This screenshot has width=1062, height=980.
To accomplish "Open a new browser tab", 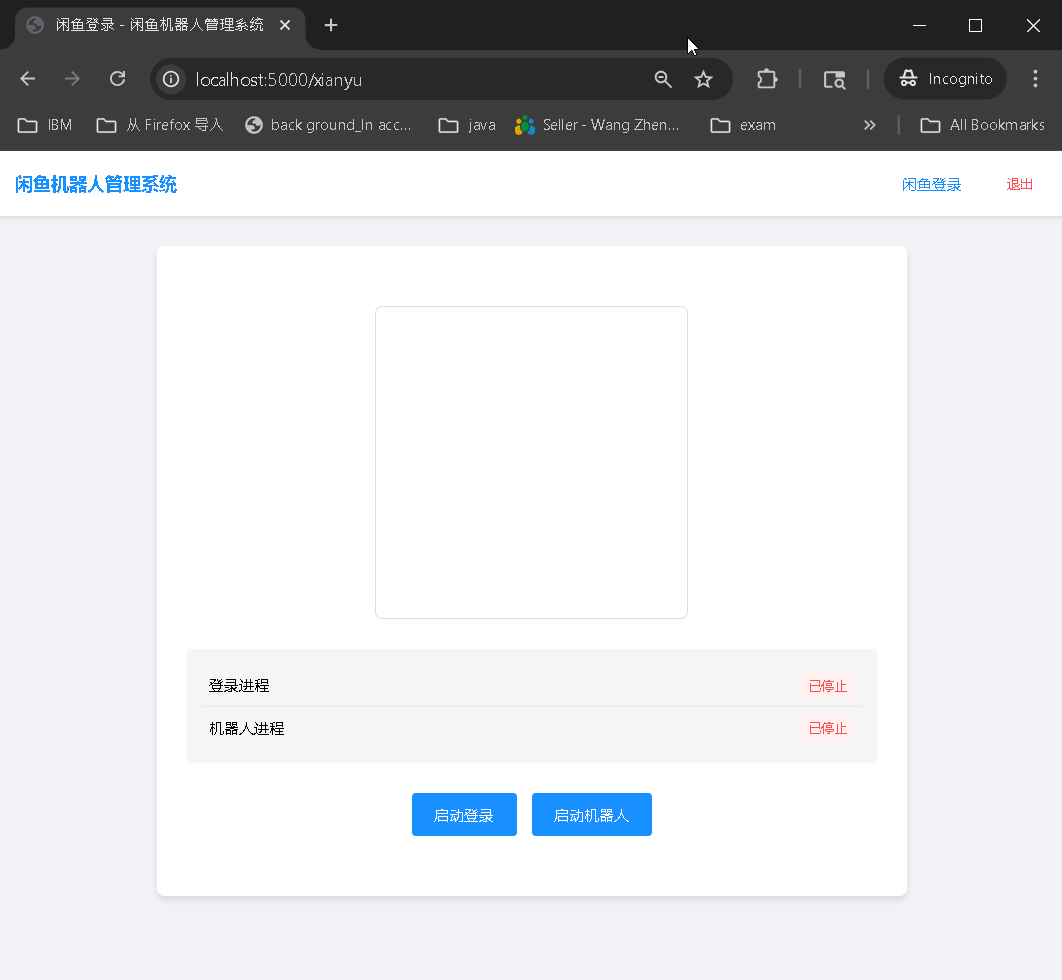I will point(330,26).
